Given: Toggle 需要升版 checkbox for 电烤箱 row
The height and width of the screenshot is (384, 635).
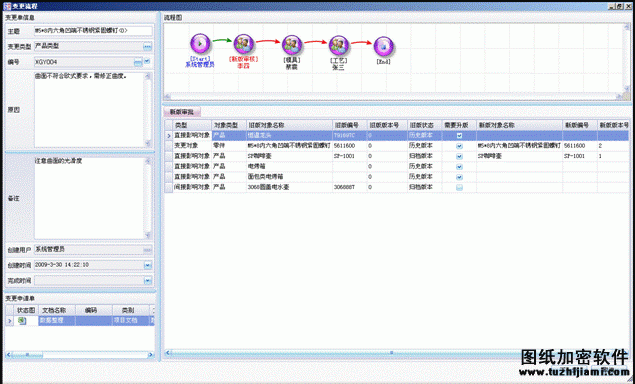Looking at the screenshot, I should 459,166.
